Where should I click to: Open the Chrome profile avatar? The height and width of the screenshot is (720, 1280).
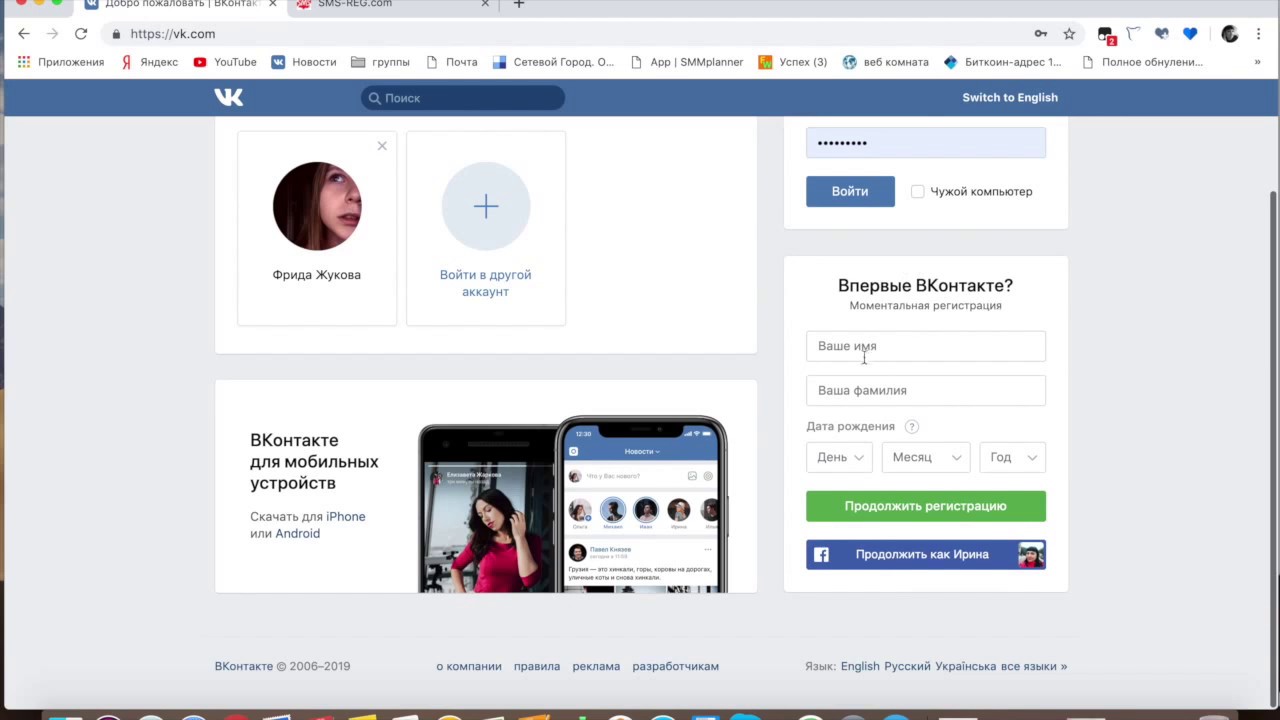(x=1230, y=34)
